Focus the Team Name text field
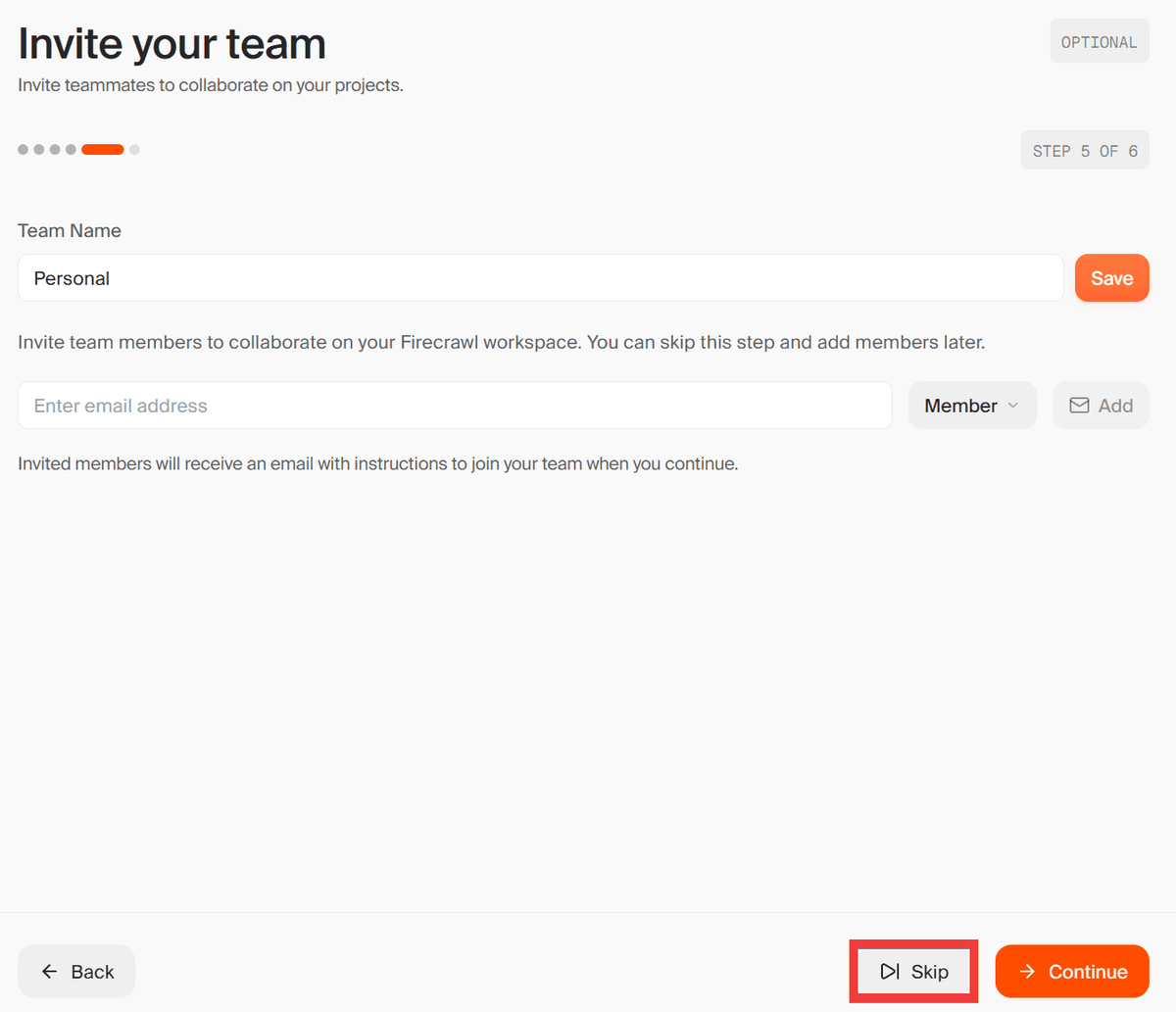The image size is (1176, 1012). tap(540, 278)
